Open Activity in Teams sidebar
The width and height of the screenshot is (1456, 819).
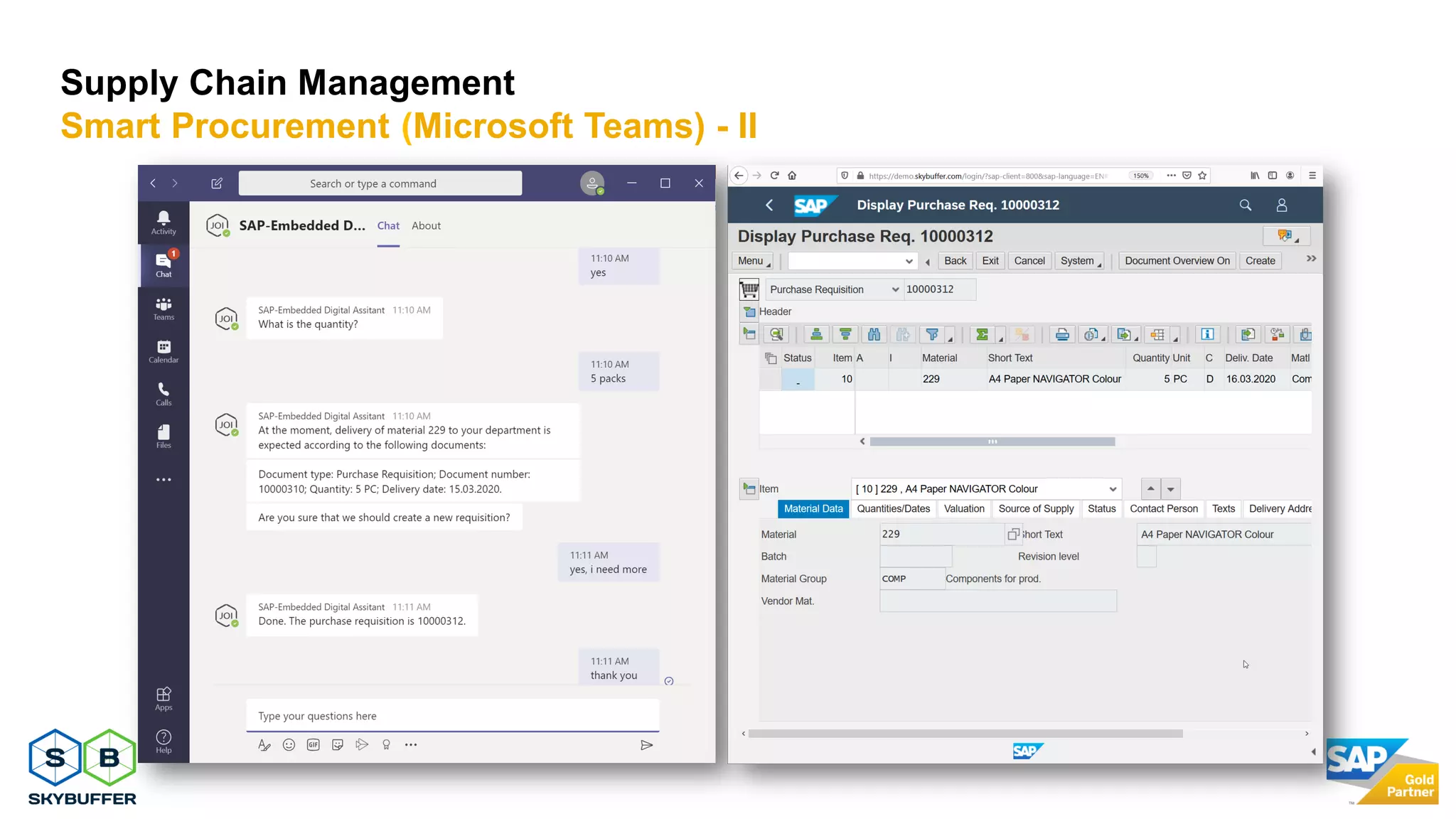pyautogui.click(x=164, y=223)
